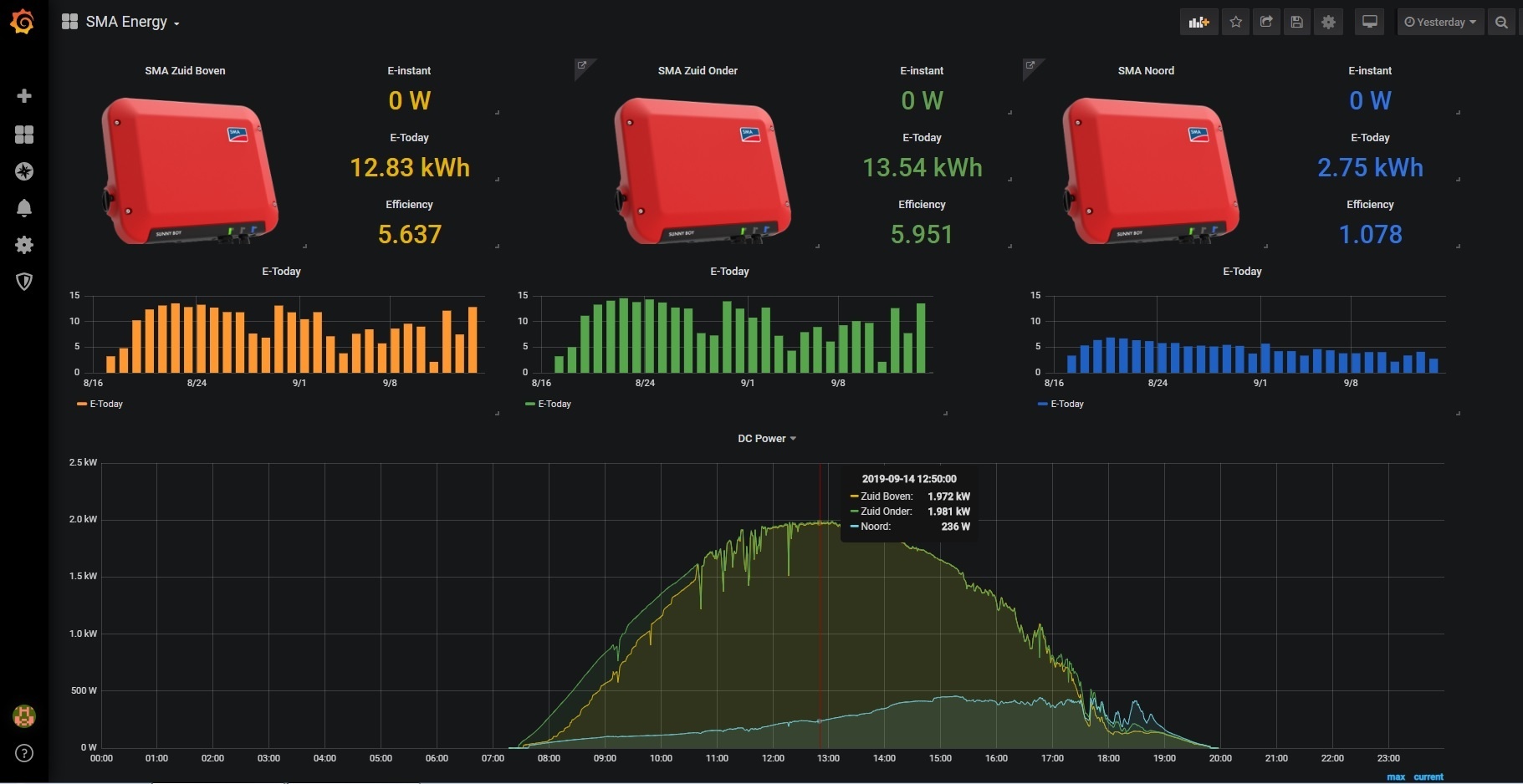Image resolution: width=1523 pixels, height=784 pixels.
Task: Open the E-Today title above the blue bar chart
Action: coord(1242,272)
